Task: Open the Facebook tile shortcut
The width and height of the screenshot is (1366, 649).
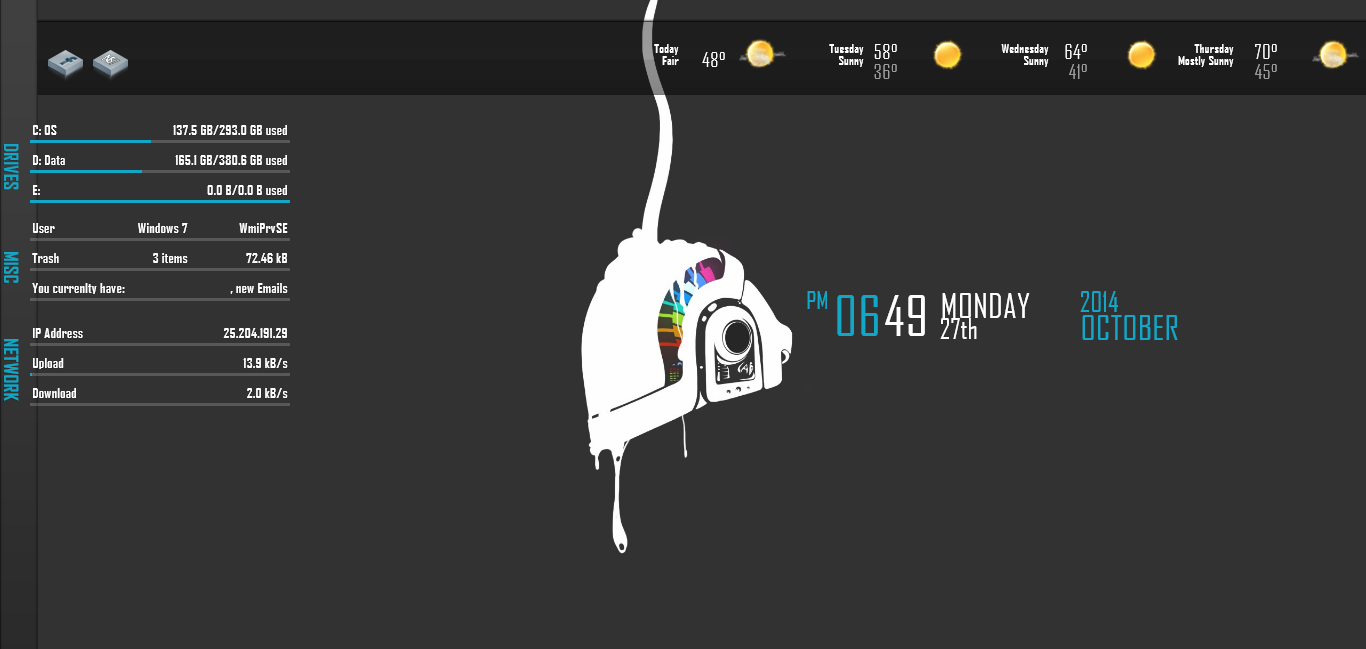Action: 65,64
